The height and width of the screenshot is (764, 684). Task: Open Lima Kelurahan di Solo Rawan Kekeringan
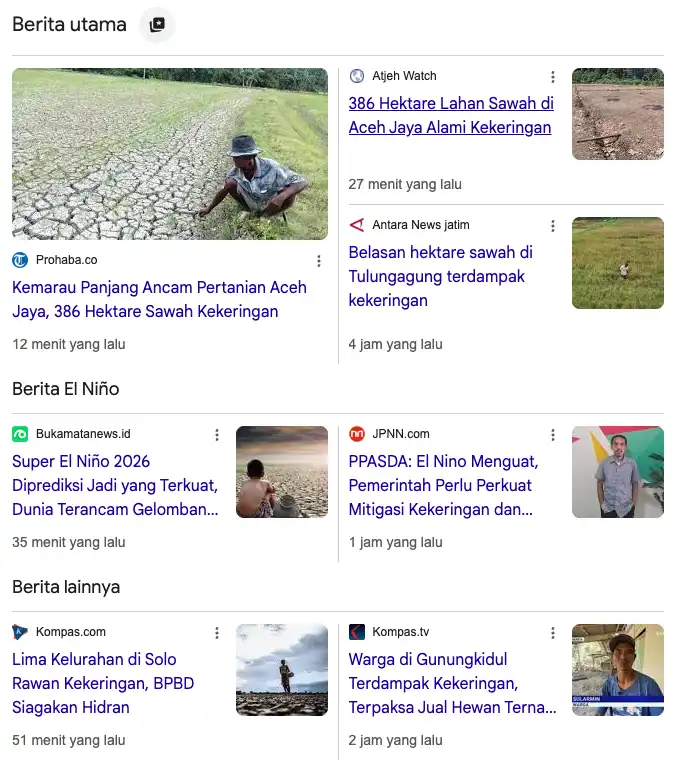103,683
